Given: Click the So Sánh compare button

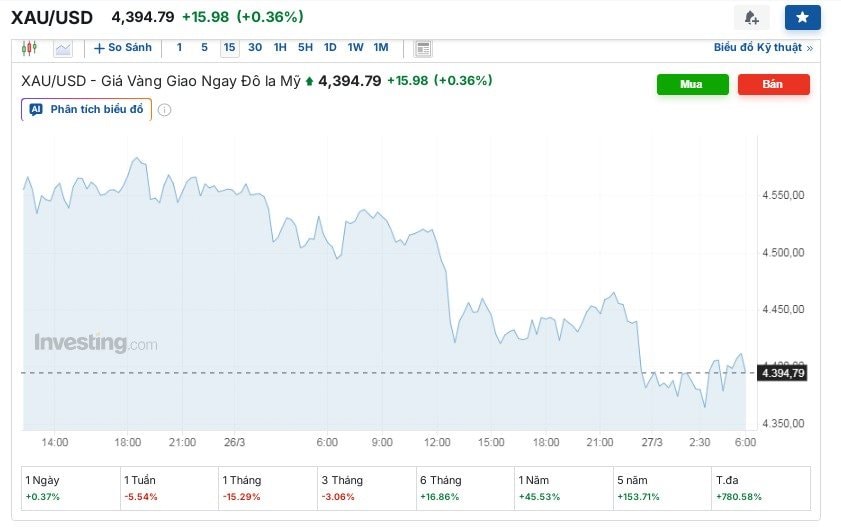Looking at the screenshot, I should tap(123, 48).
